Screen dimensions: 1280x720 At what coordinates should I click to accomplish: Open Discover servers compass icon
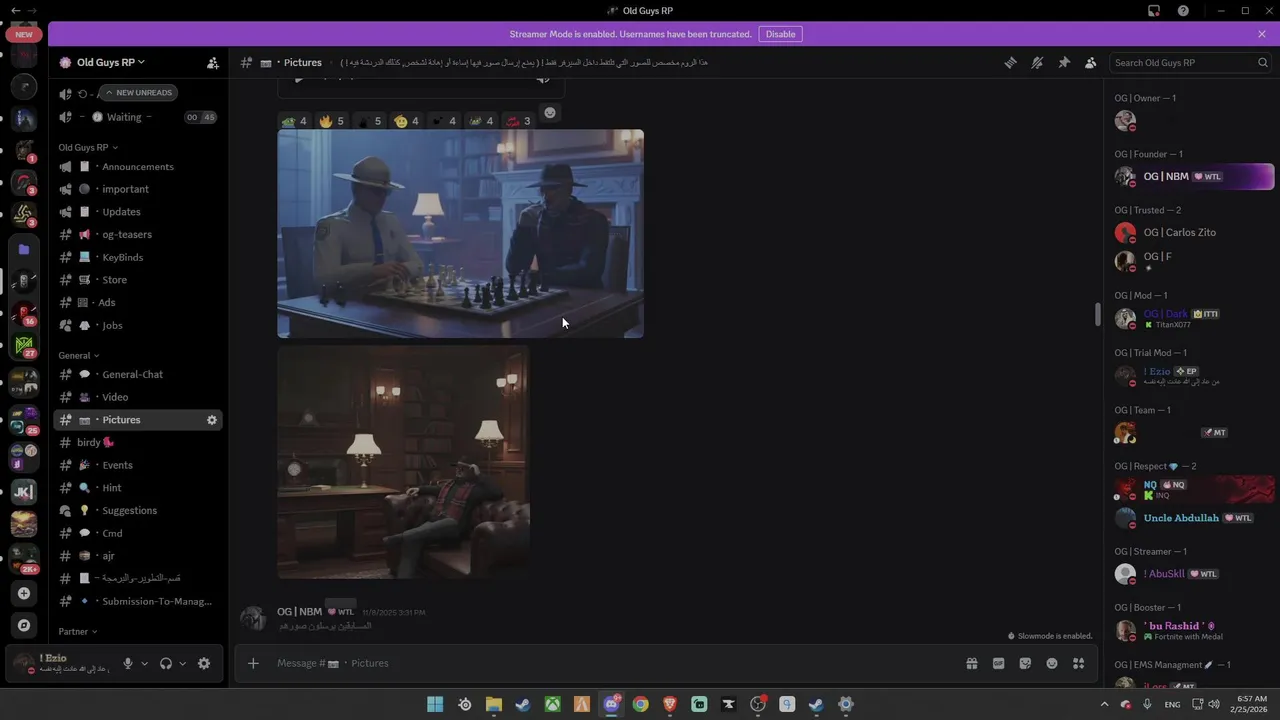coord(24,625)
